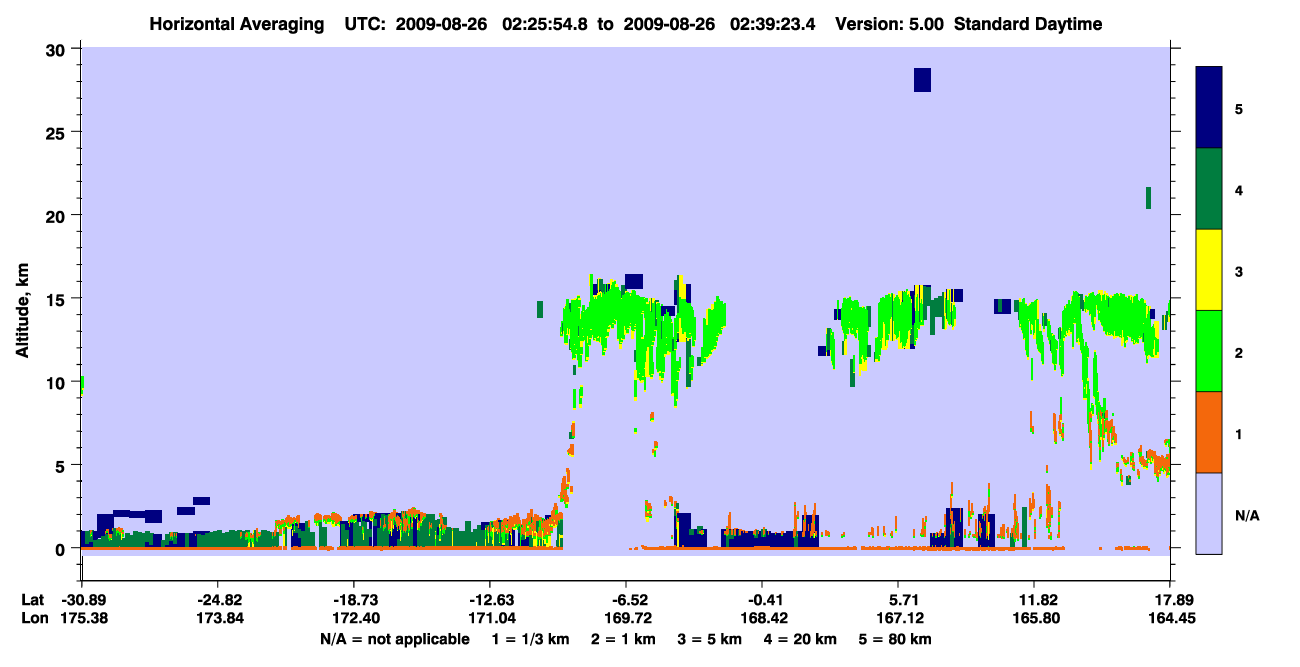The width and height of the screenshot is (1300, 667).
Task: Click 'Version: 5.00' in the title
Action: [x=891, y=24]
